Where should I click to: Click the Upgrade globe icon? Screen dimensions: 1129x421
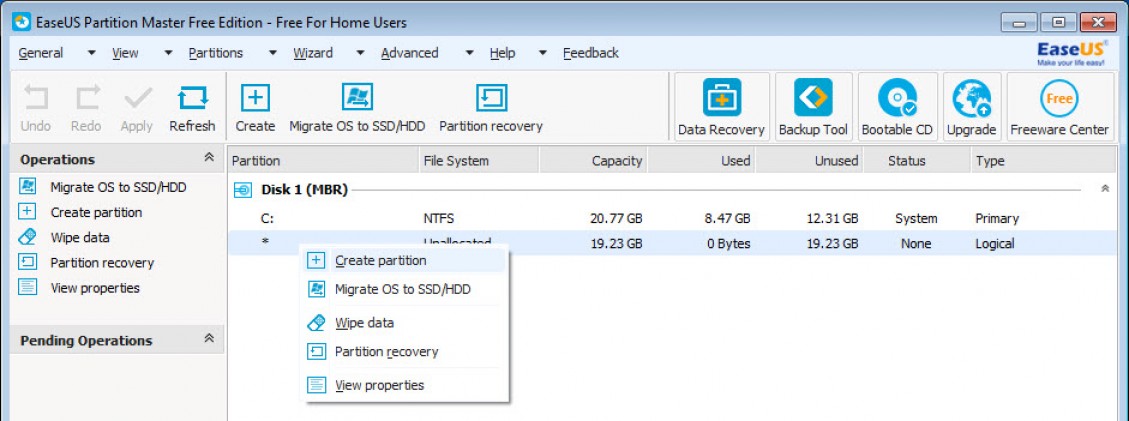(x=971, y=98)
